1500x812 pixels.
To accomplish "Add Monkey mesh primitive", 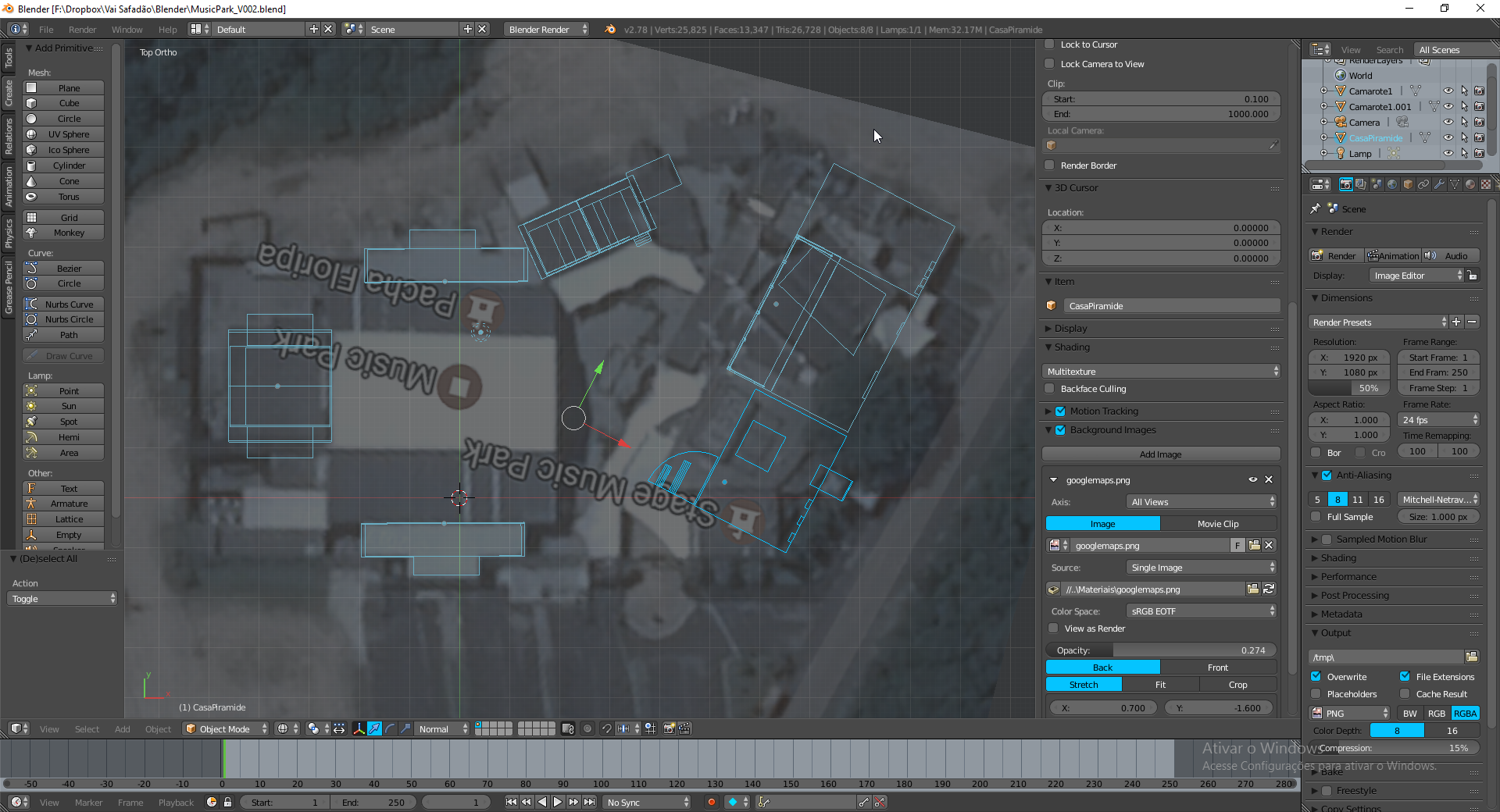I will coord(63,233).
